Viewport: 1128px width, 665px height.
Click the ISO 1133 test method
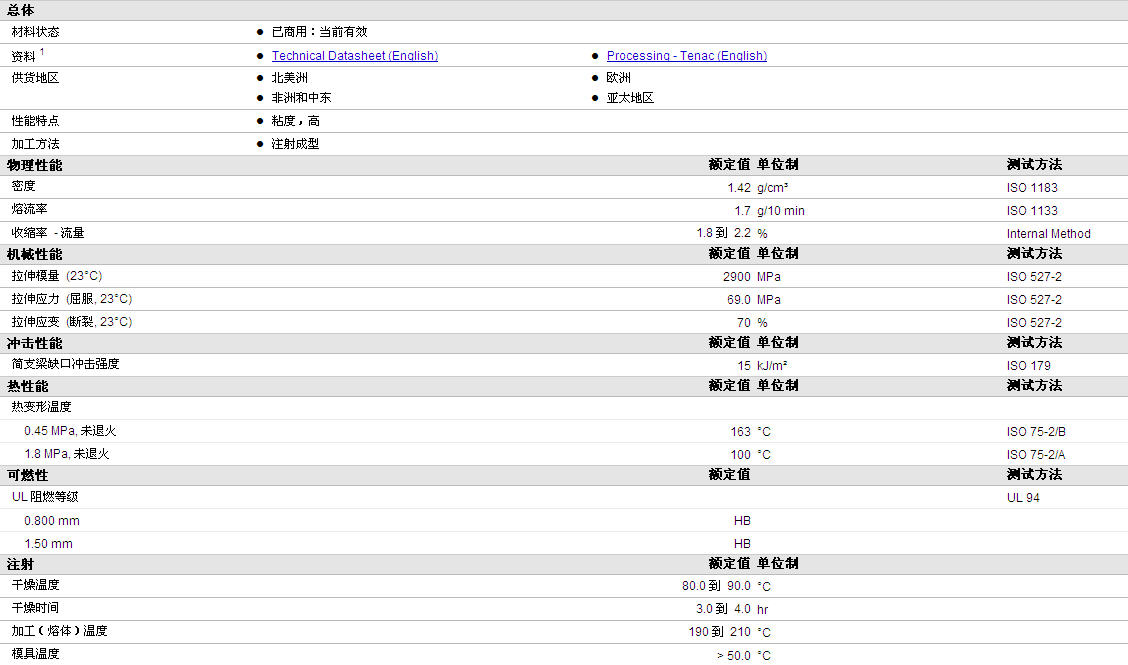click(x=1032, y=211)
